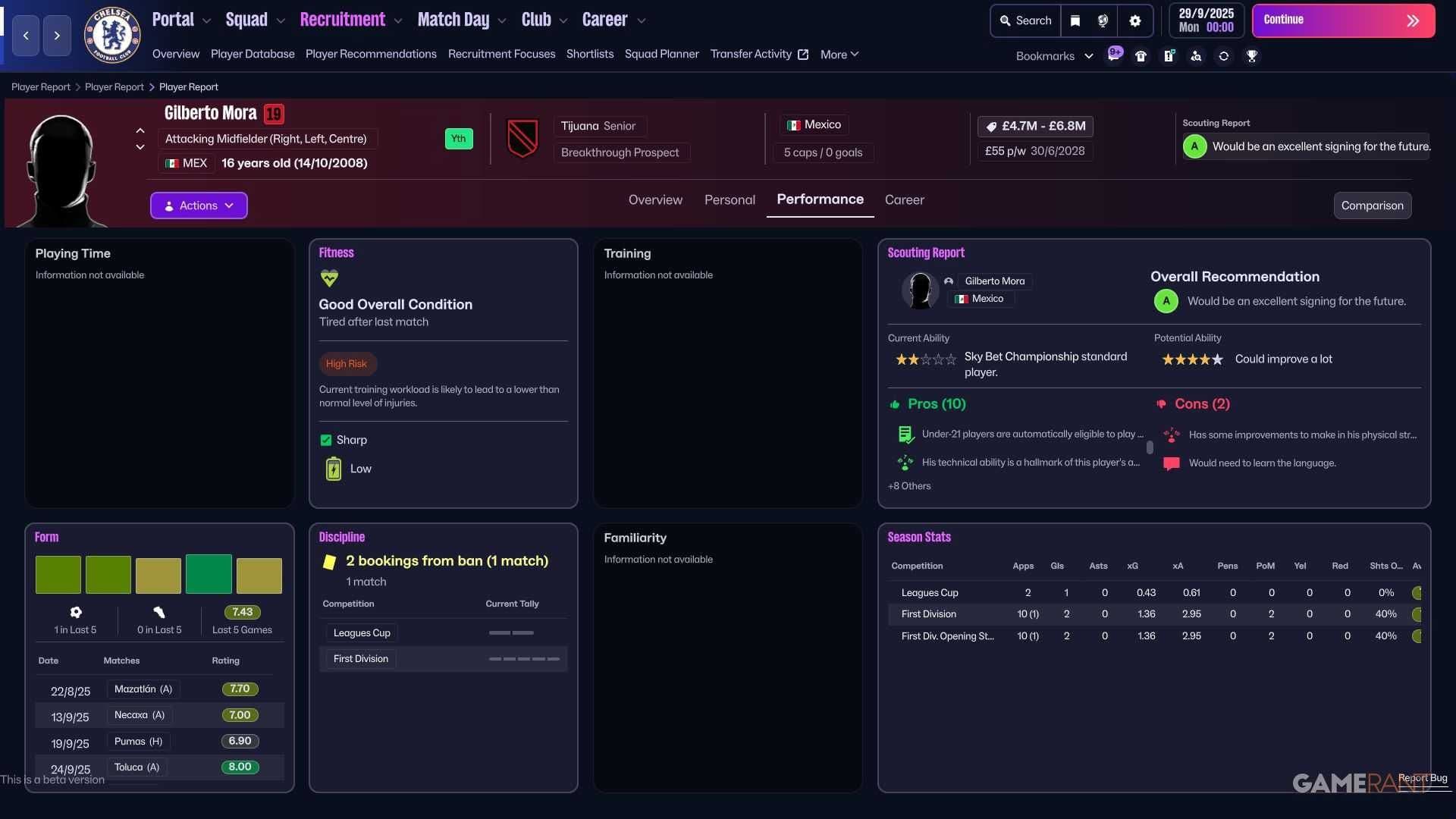Click the Chelsea club badge
This screenshot has height=819, width=1456.
tap(112, 35)
